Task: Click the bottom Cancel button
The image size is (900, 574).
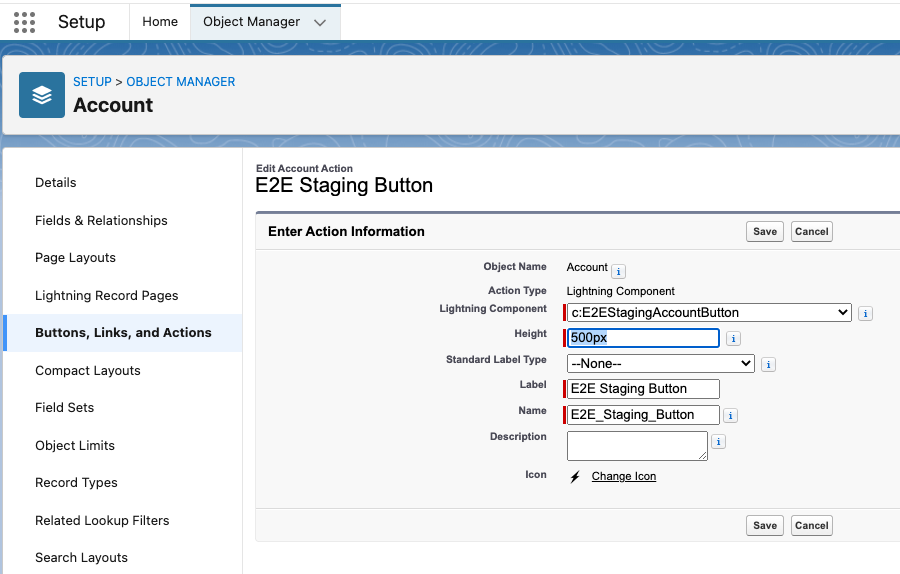Action: tap(811, 525)
